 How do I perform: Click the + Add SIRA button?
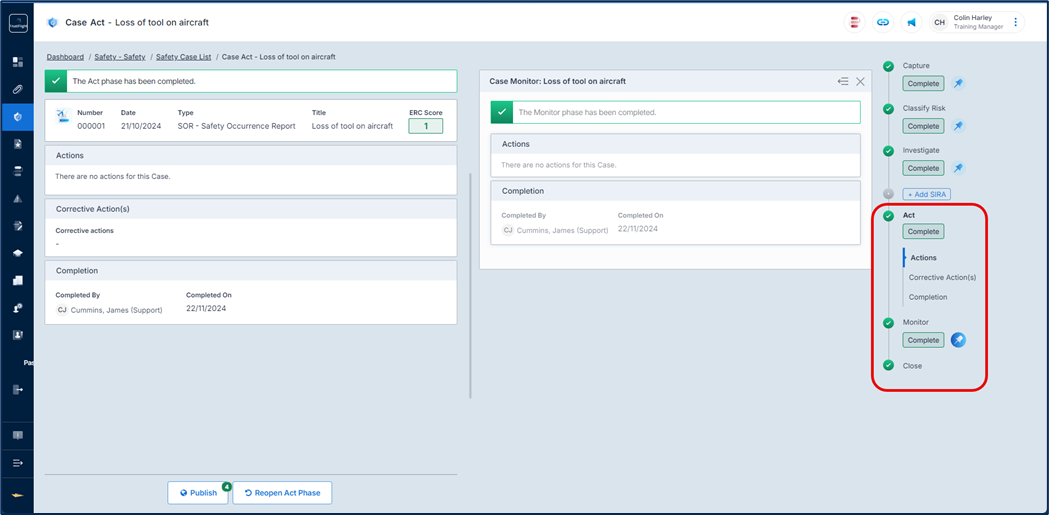pyautogui.click(x=925, y=194)
